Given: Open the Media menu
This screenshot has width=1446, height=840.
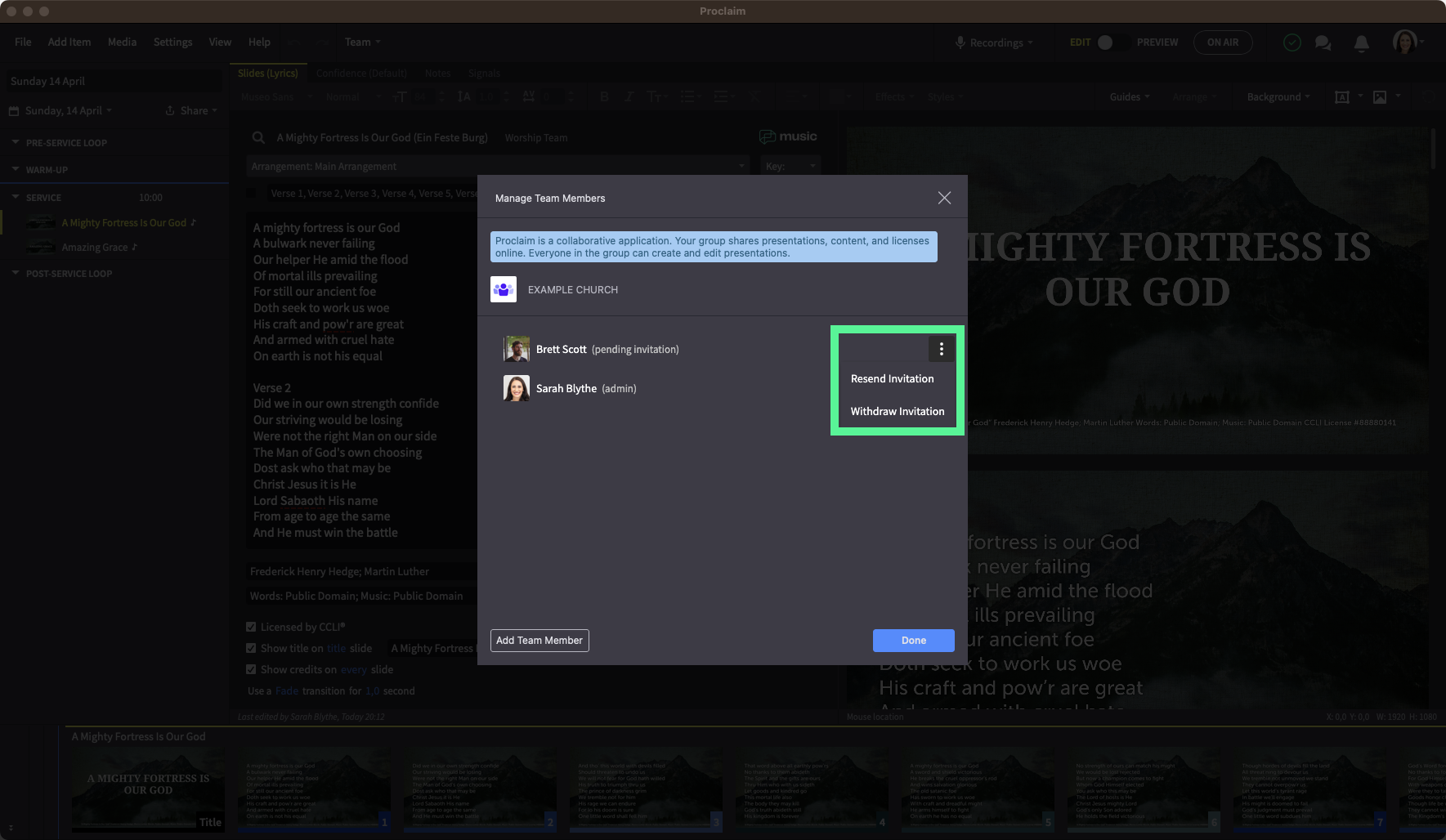Looking at the screenshot, I should pyautogui.click(x=122, y=42).
